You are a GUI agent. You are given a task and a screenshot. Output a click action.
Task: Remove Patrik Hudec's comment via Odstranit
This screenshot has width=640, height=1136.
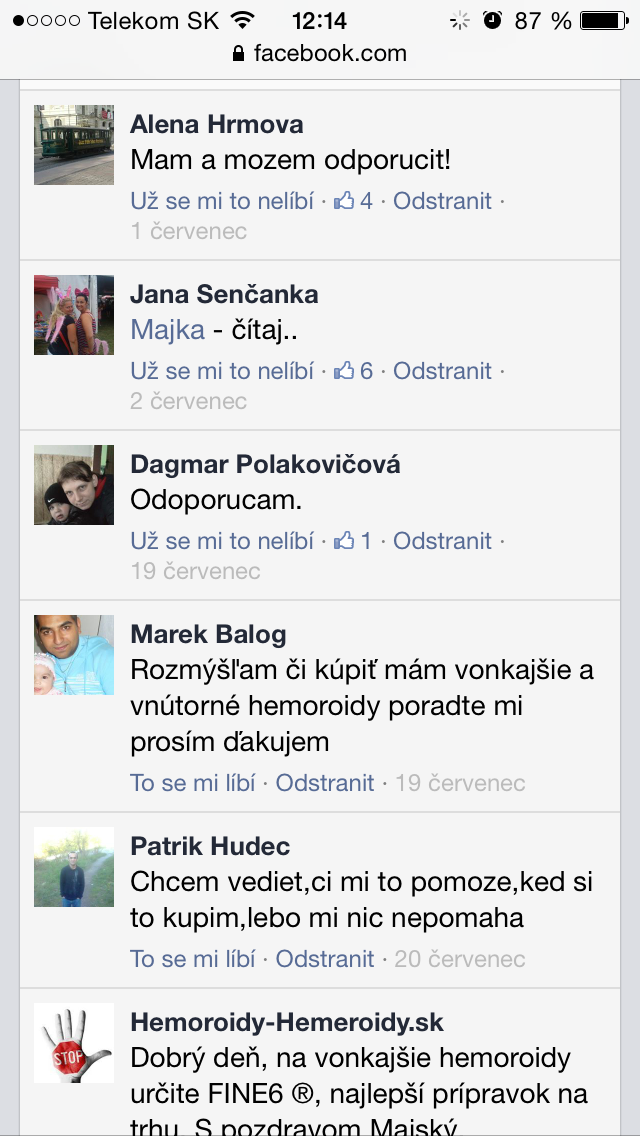(x=325, y=959)
